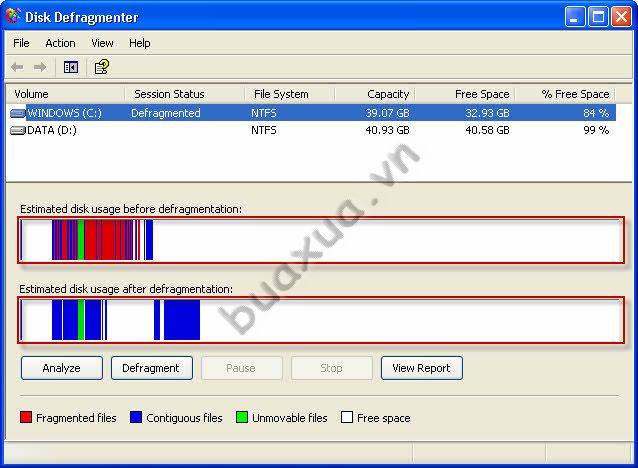Open the Action menu
The height and width of the screenshot is (468, 638).
(x=60, y=43)
